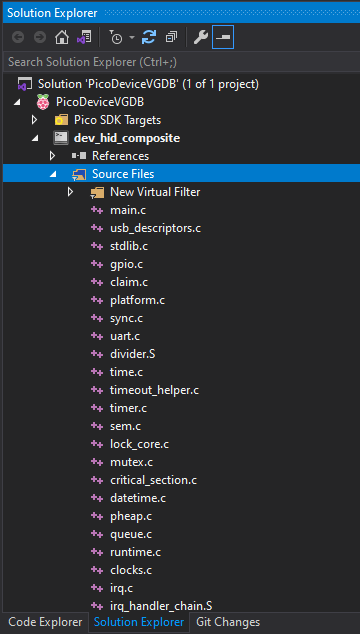Select sync.c file

(126, 318)
